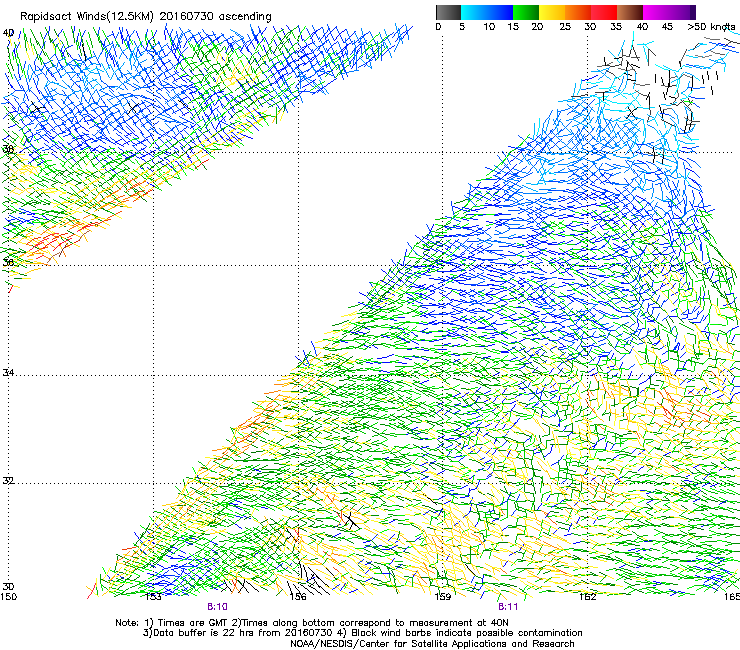Click the latitude label '30'
The width and height of the screenshot is (740, 650).
[8, 586]
